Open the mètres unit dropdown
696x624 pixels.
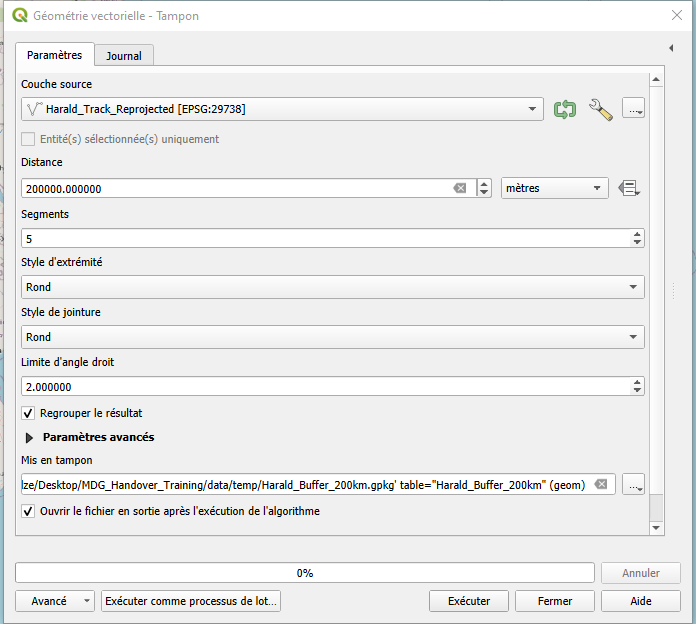click(x=555, y=188)
